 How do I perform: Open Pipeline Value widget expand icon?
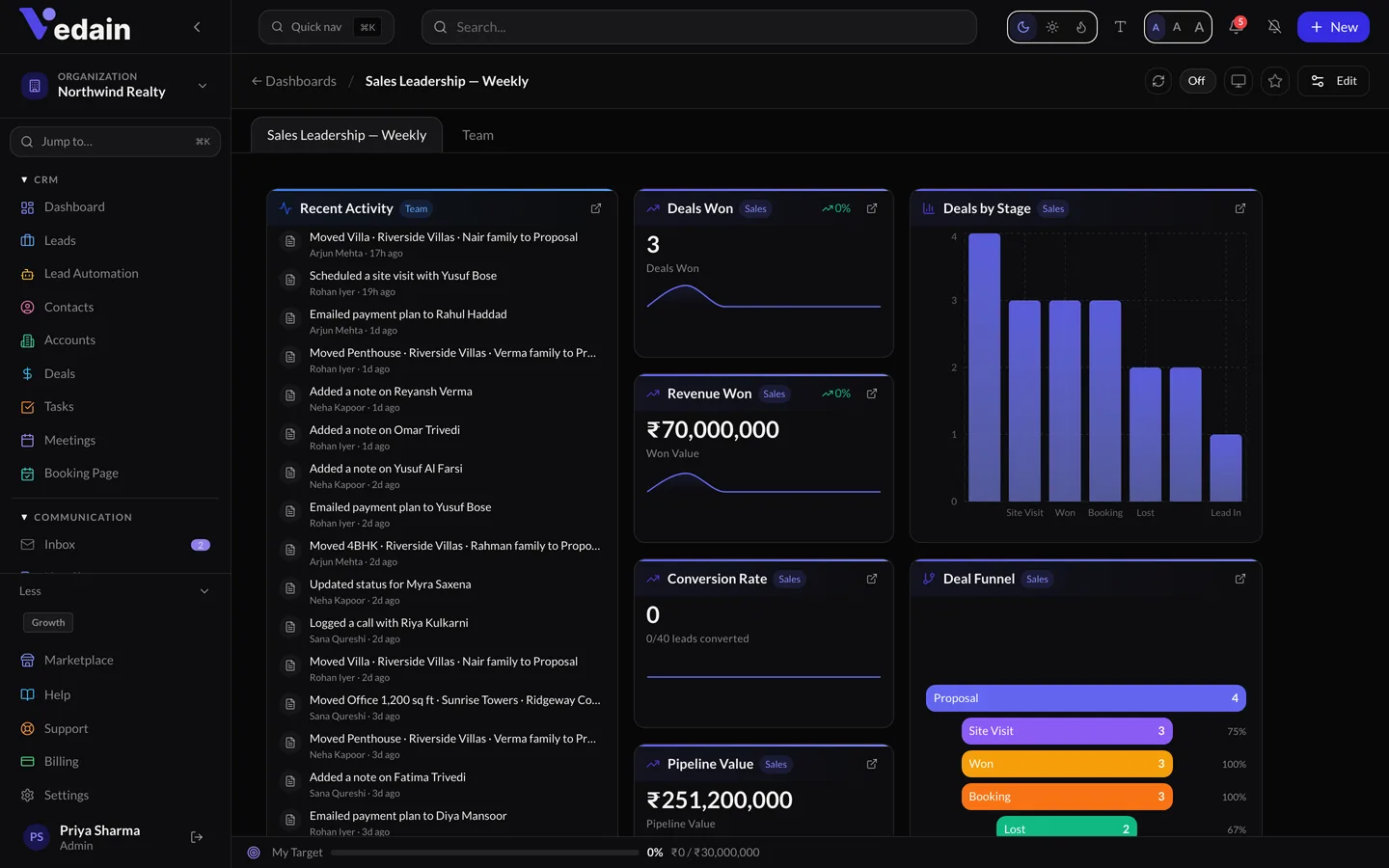pyautogui.click(x=872, y=764)
